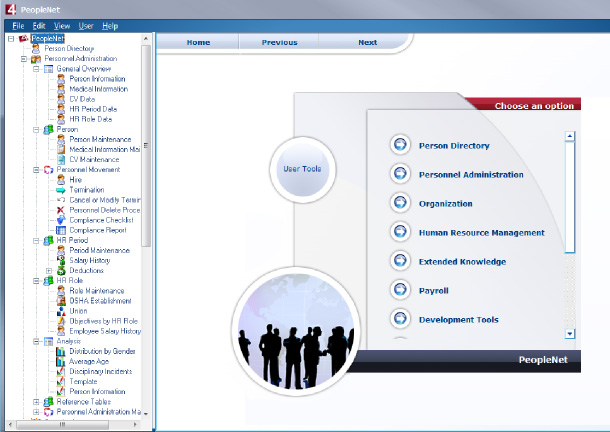Screen dimensions: 610x432
Task: Select Person Information under General Overview
Action: (97, 79)
